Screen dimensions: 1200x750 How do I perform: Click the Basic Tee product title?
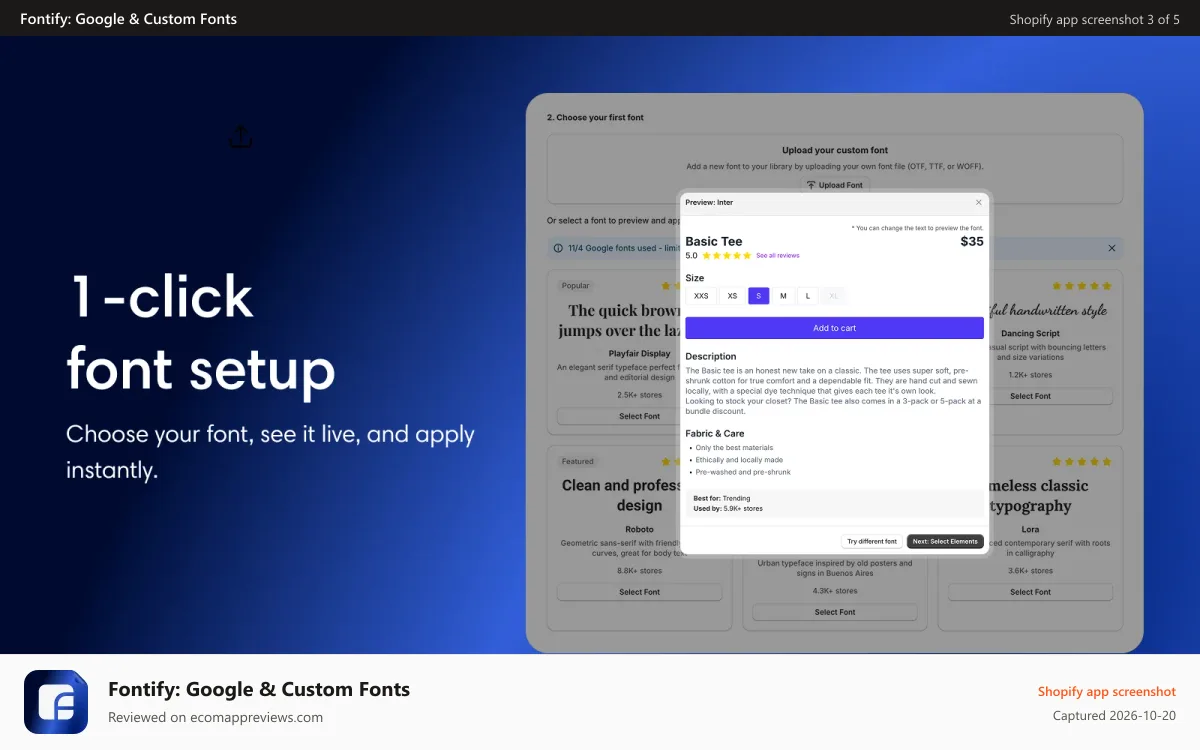(x=714, y=241)
